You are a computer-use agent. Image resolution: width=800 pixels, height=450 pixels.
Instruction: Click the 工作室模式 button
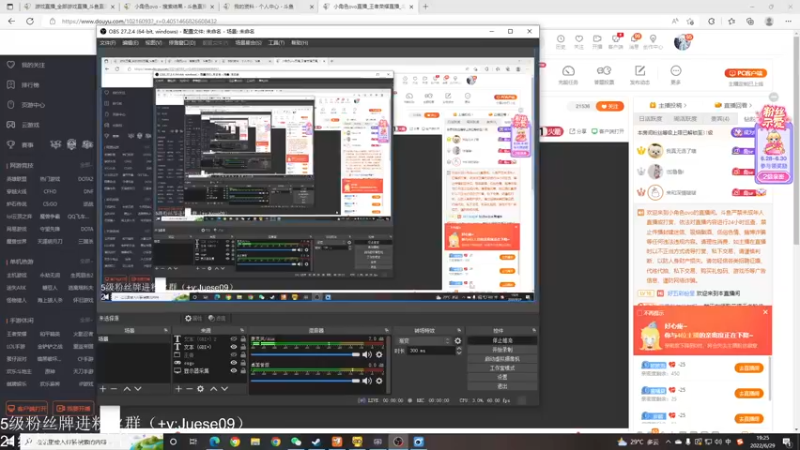(x=502, y=368)
